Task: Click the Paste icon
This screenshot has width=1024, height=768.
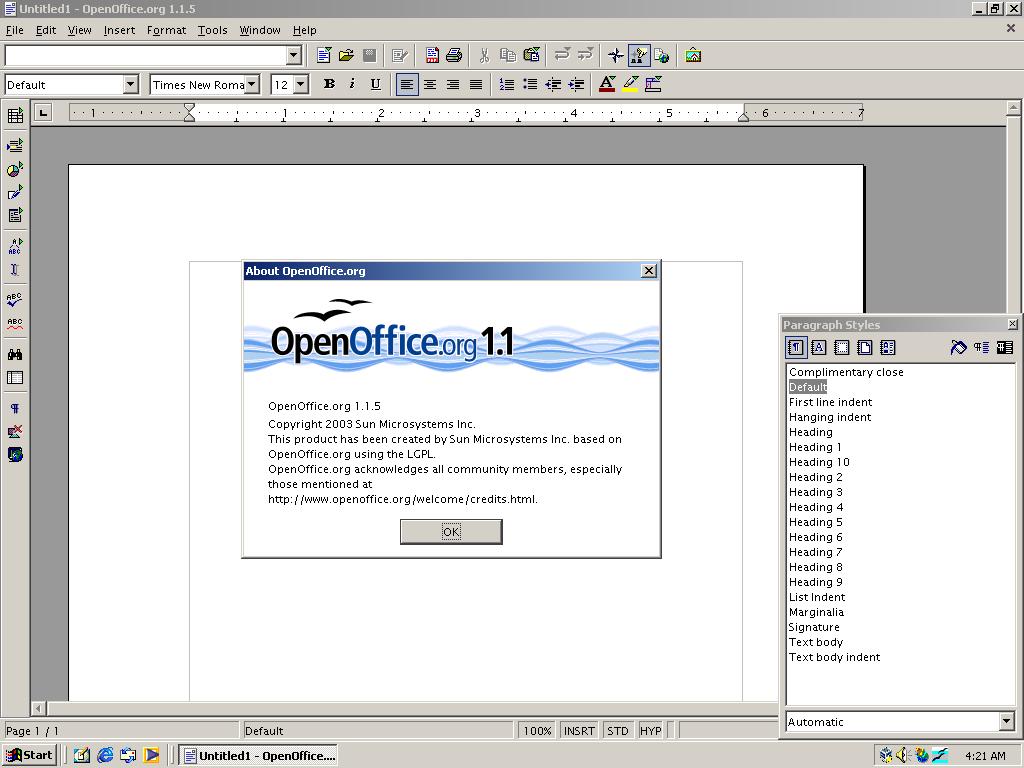Action: 532,56
